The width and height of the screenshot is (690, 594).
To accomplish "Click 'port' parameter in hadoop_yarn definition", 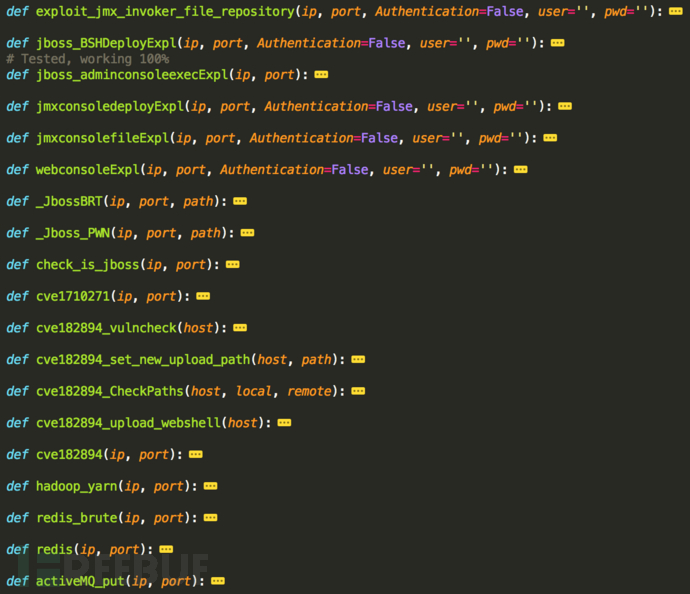I will click(169, 487).
